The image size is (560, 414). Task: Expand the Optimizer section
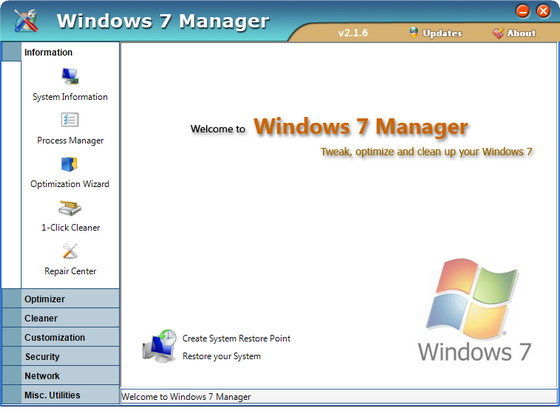click(61, 299)
